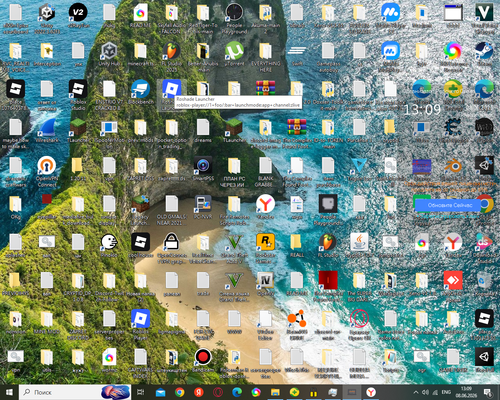Expand the hidden system tray icons
500x400 pixels.
pos(415,392)
